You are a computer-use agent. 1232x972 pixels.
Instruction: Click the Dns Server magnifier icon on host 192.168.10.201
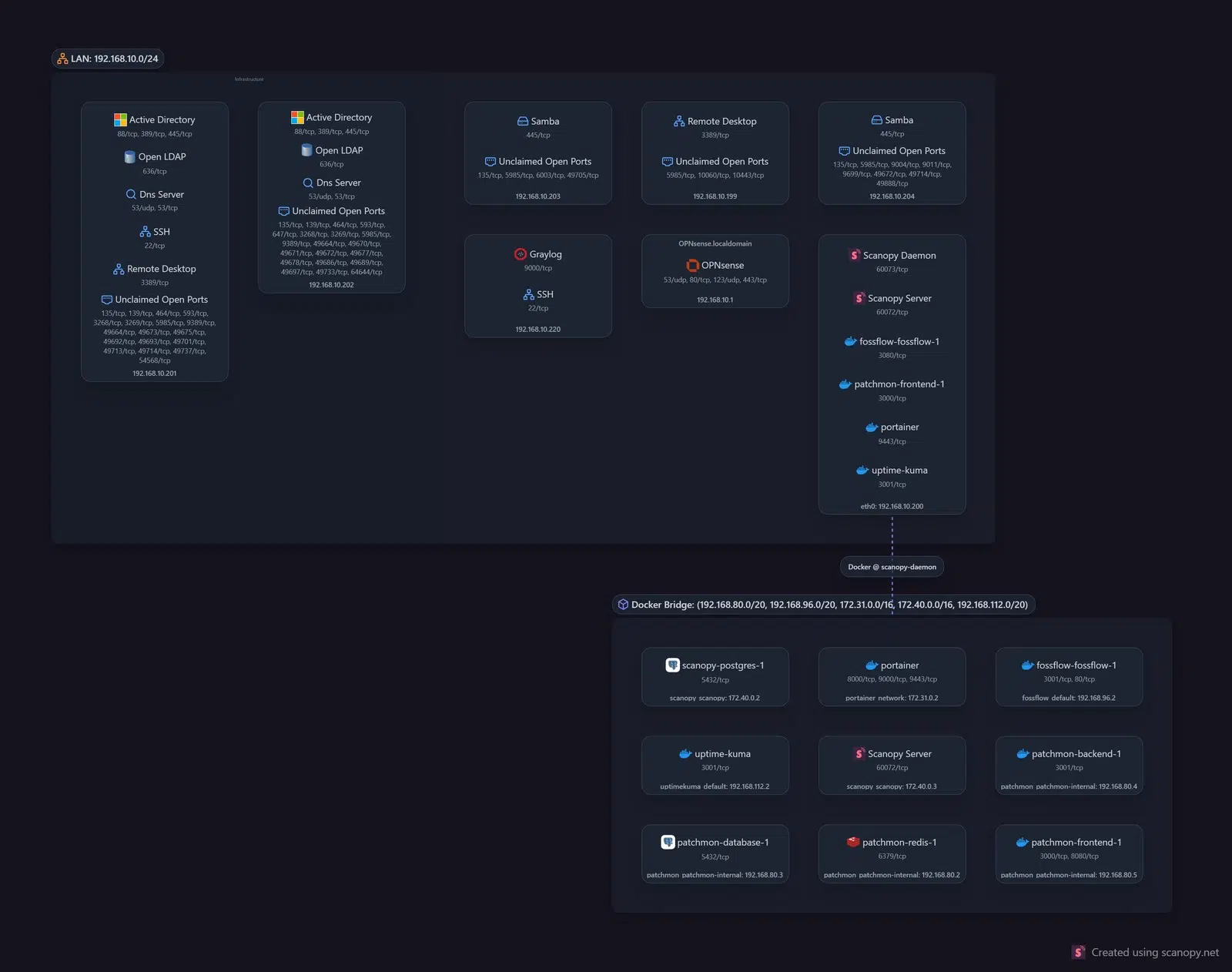pyautogui.click(x=131, y=195)
